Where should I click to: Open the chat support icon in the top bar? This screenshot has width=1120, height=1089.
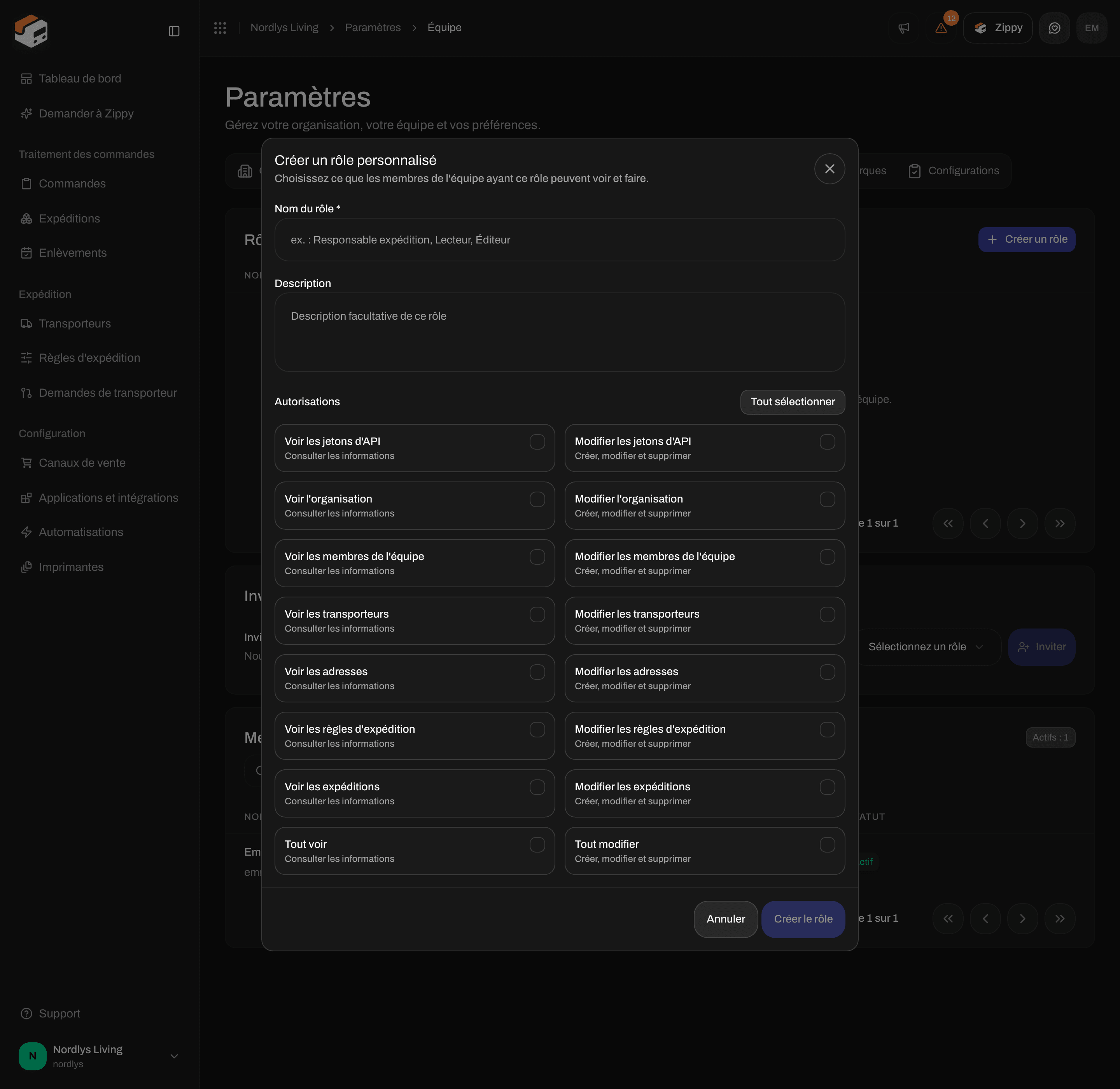click(x=1054, y=28)
